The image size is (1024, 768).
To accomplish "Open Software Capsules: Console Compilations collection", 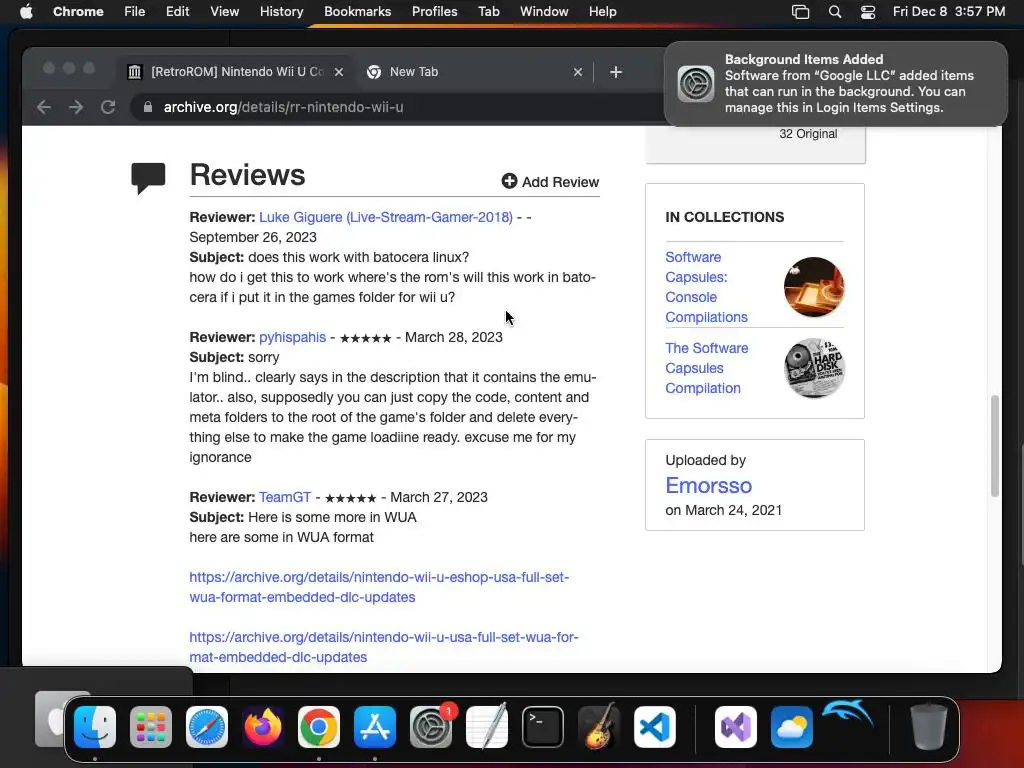I will [x=707, y=287].
